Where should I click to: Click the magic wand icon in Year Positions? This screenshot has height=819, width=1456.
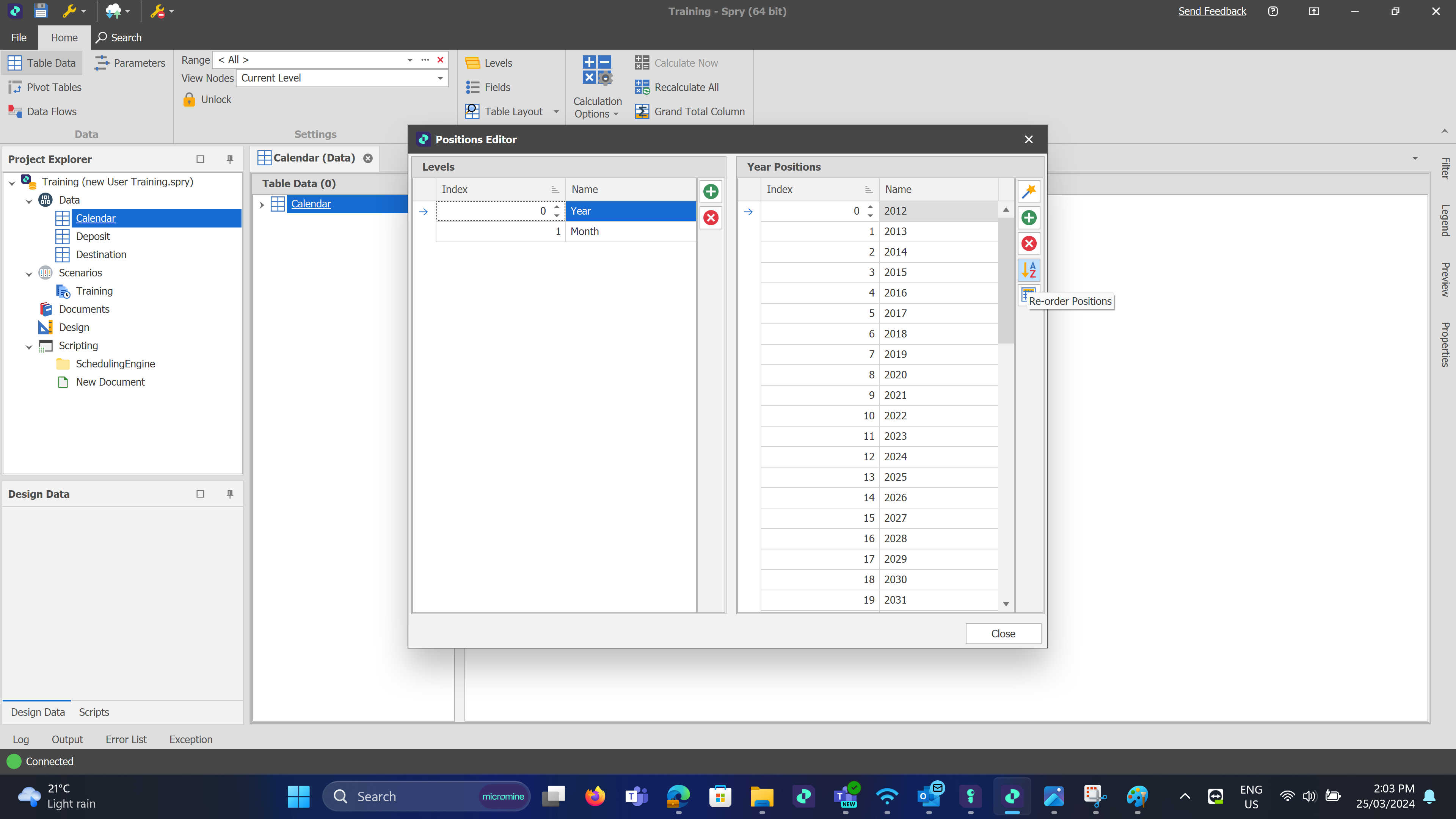pyautogui.click(x=1029, y=191)
